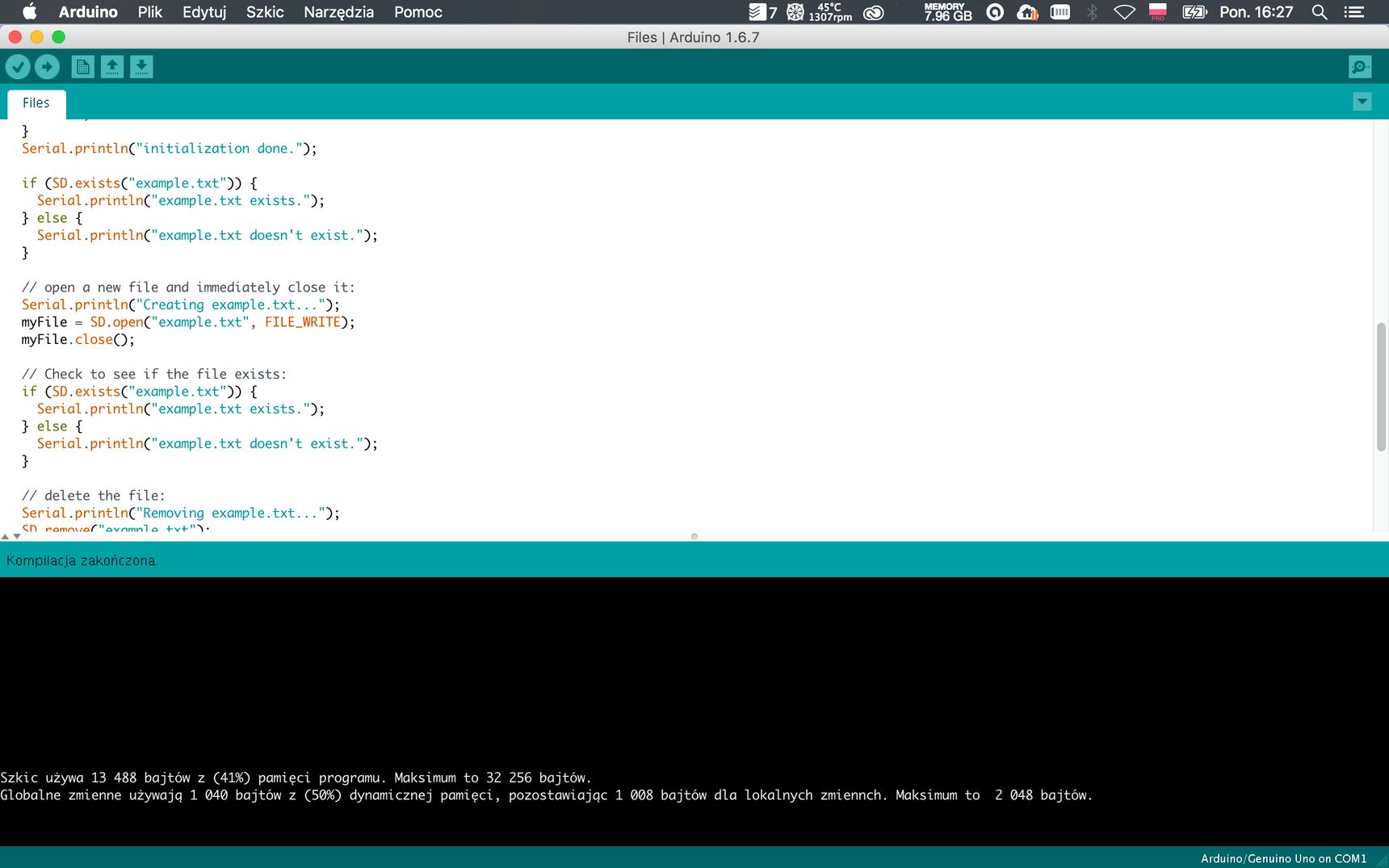
Task: Click the myFile = SD.open line
Action: tap(188, 322)
